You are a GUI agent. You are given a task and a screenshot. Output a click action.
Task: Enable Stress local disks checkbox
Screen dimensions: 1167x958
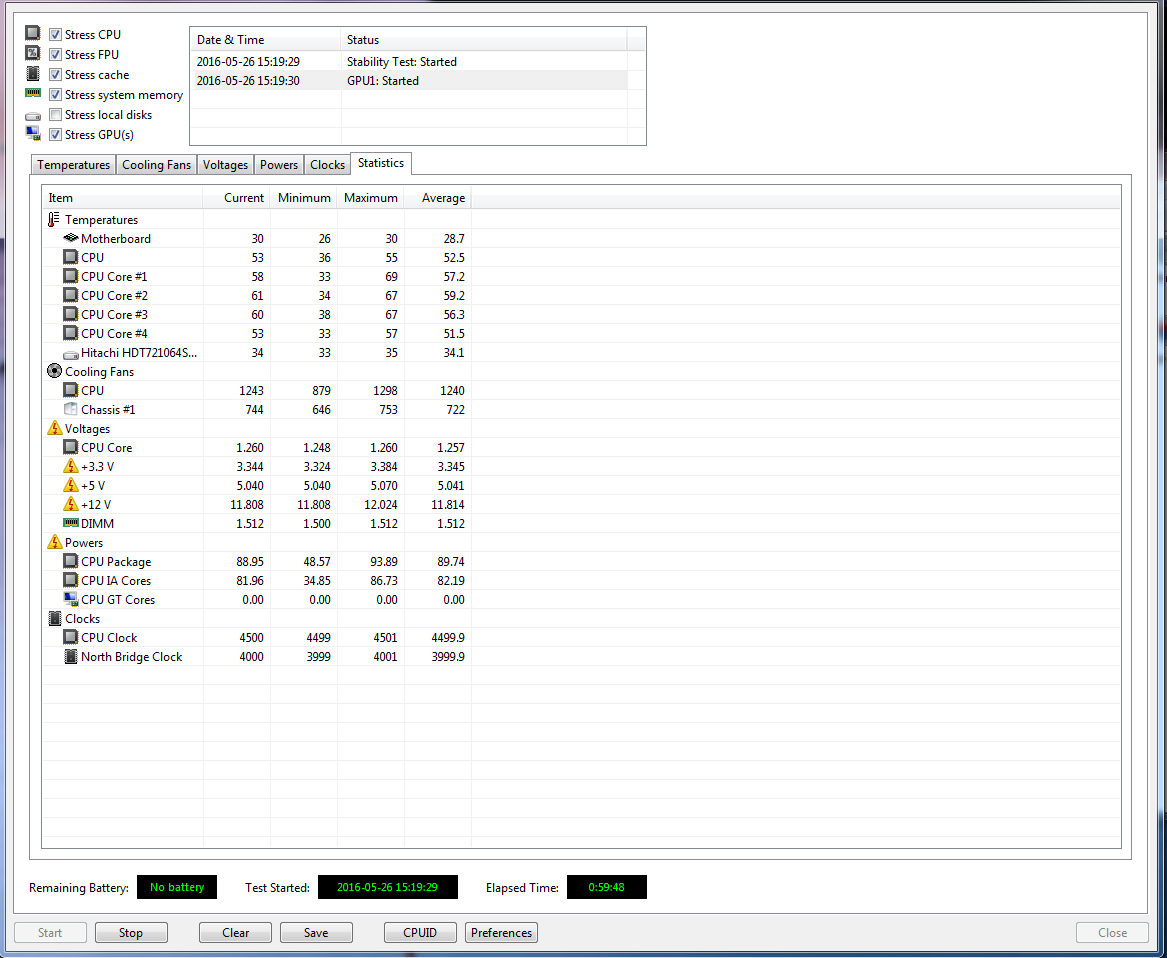[x=55, y=115]
